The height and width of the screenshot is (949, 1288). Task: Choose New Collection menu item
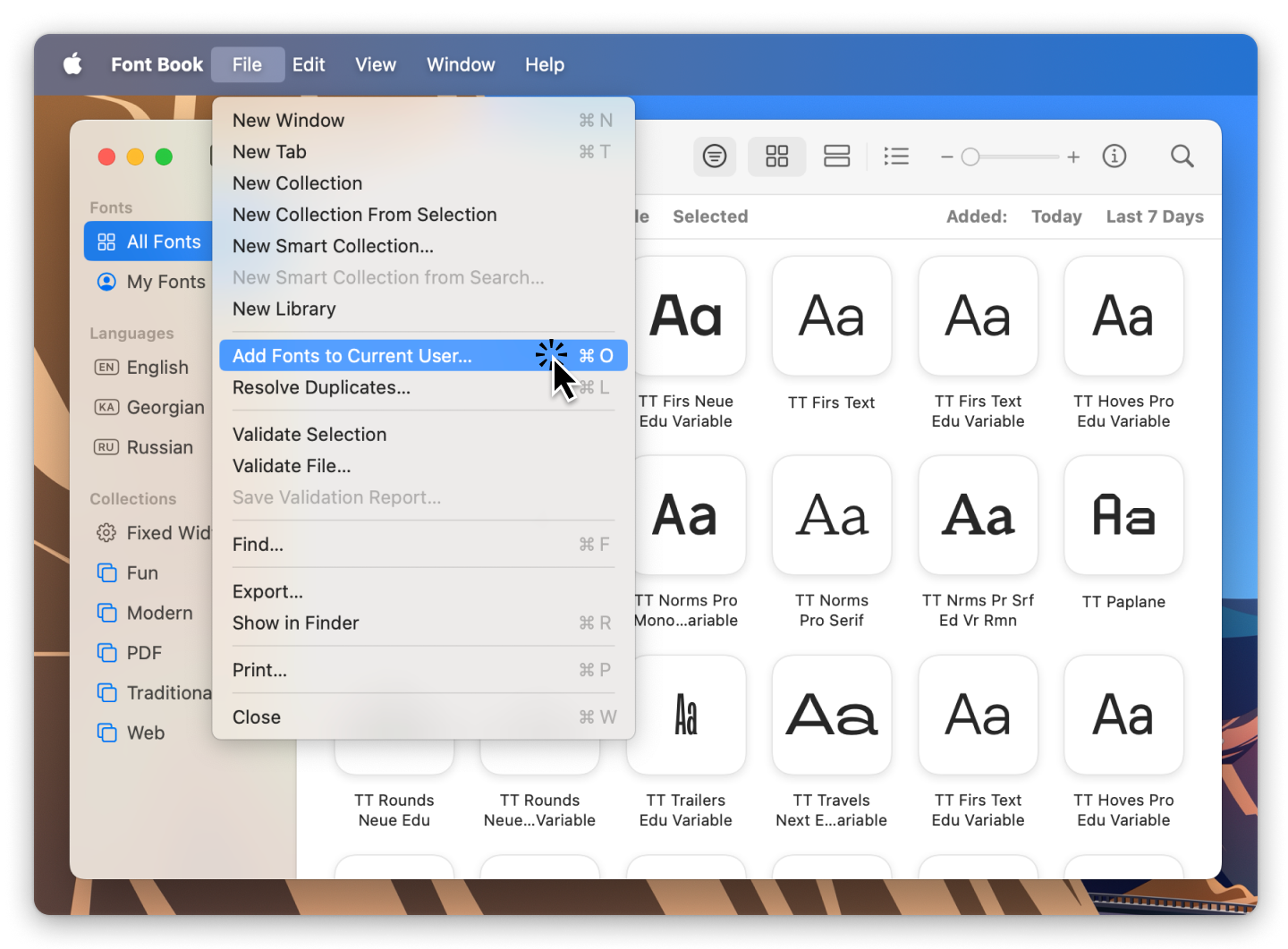pyautogui.click(x=423, y=183)
